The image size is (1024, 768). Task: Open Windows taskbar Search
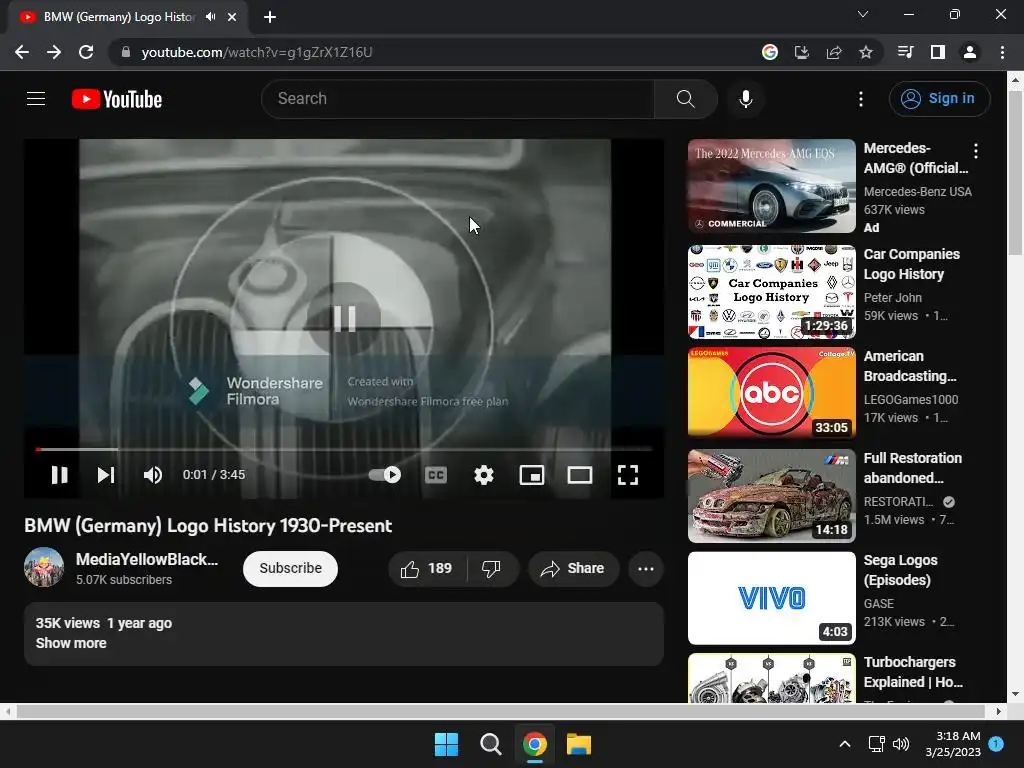[490, 744]
